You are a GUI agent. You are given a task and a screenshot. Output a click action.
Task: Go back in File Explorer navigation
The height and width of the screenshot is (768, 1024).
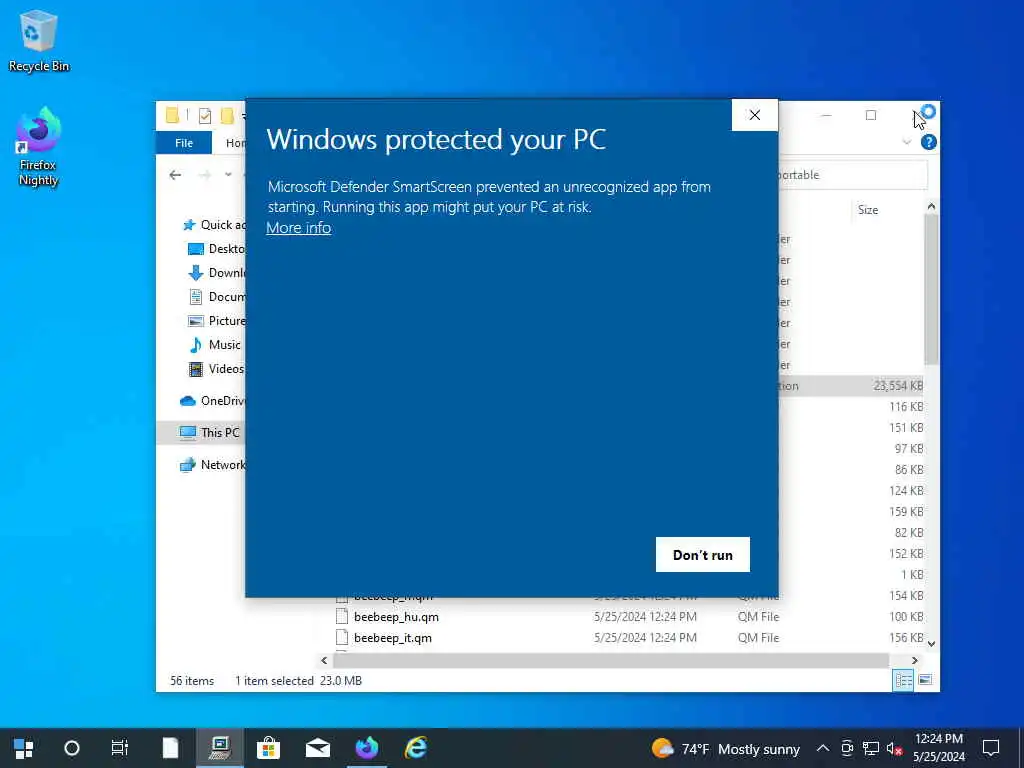(175, 175)
